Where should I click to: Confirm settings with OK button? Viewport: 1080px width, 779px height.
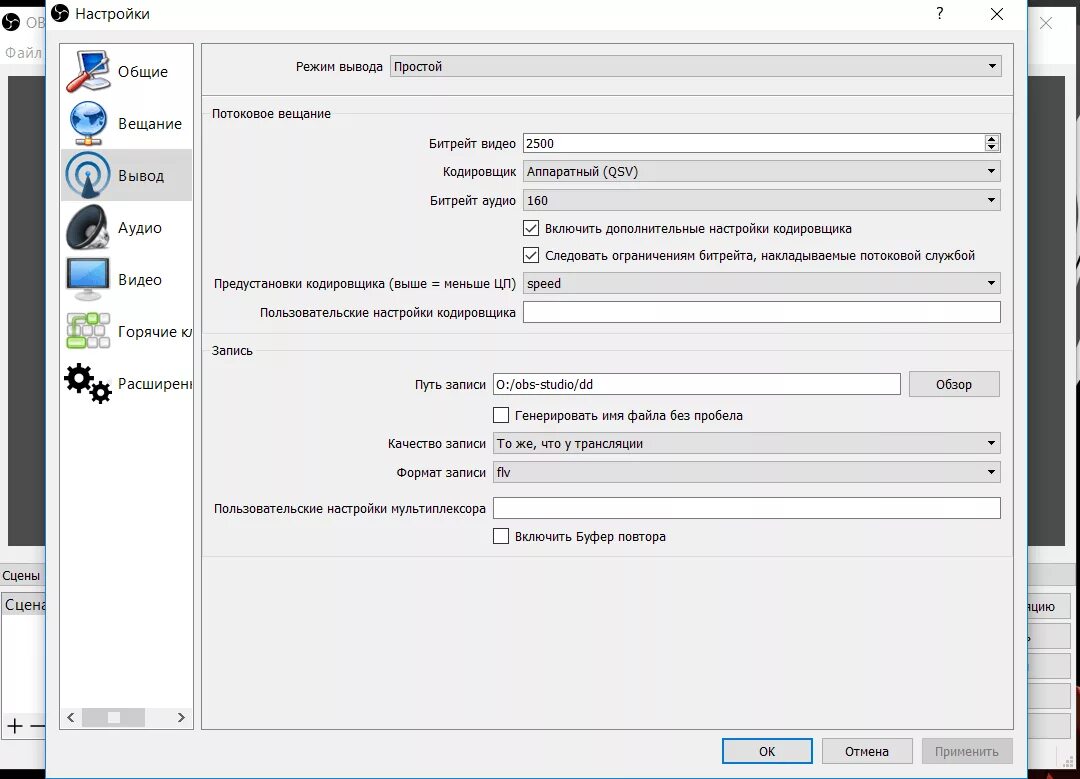[x=767, y=751]
